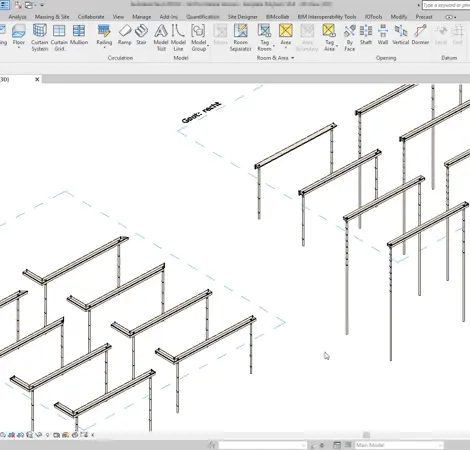The height and width of the screenshot is (450, 470).
Task: Select the Model Group tool
Action: pos(198,38)
